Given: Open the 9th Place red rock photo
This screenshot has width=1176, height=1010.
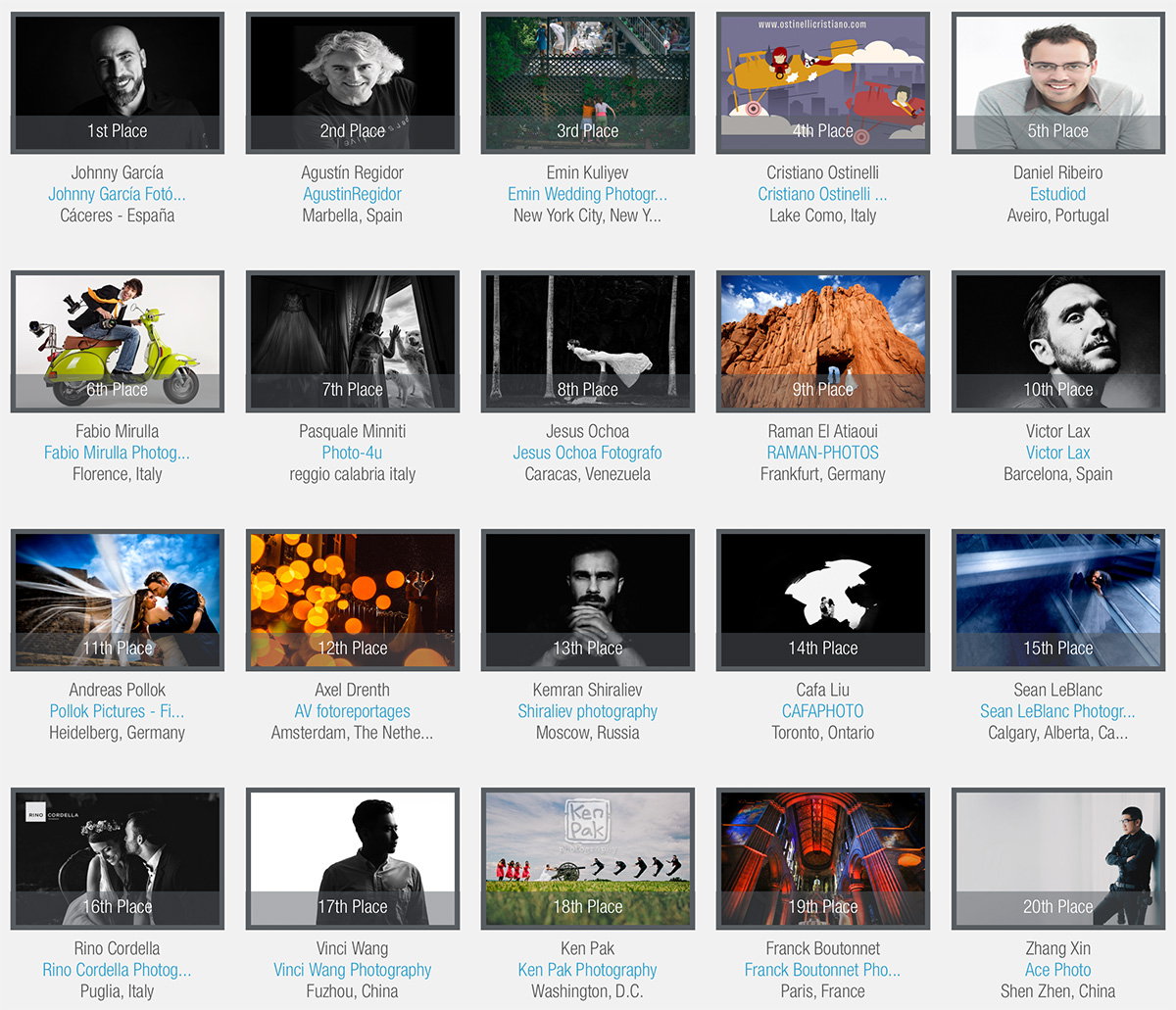Looking at the screenshot, I should (823, 341).
